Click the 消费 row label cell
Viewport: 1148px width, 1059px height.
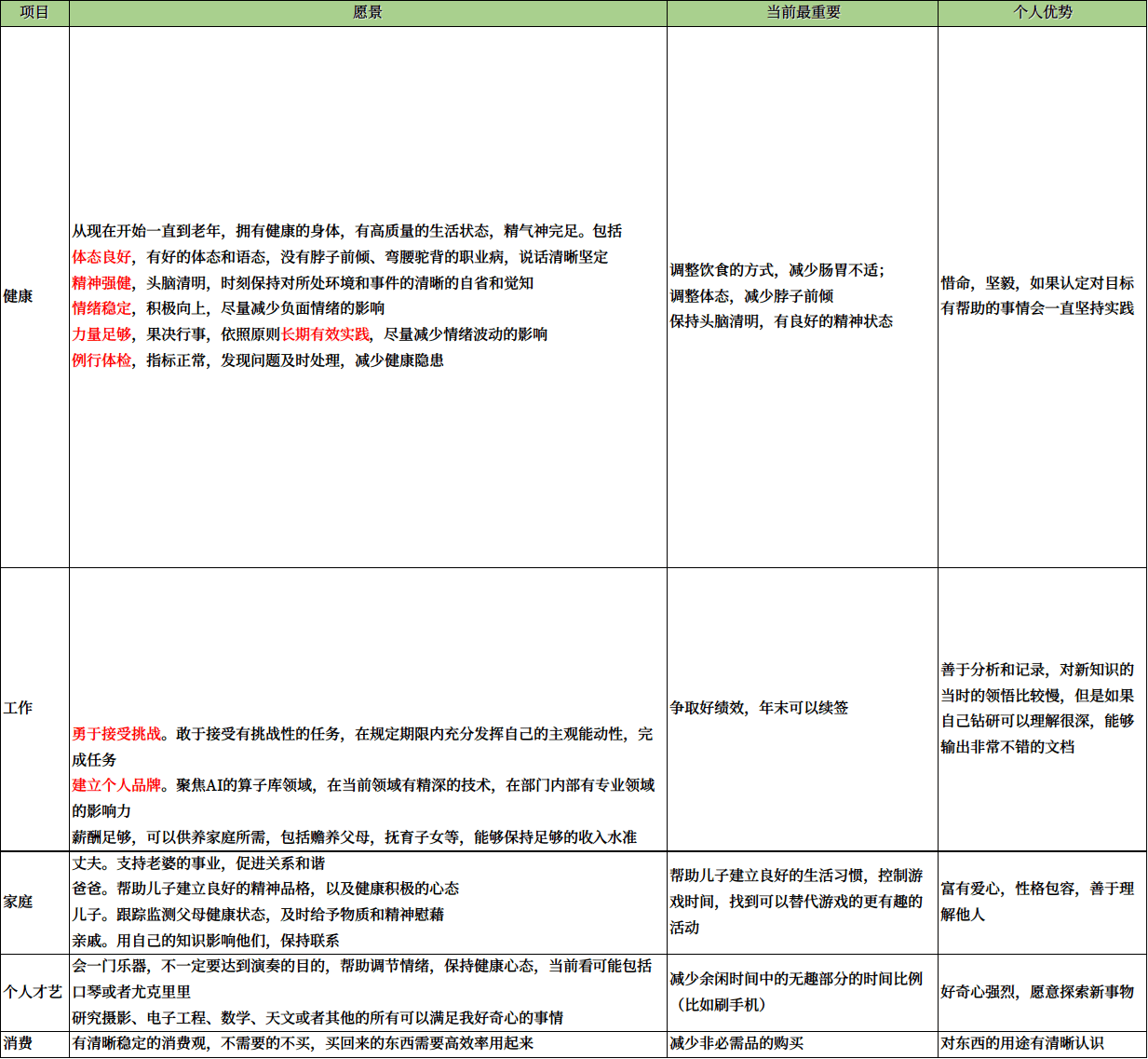point(34,1043)
